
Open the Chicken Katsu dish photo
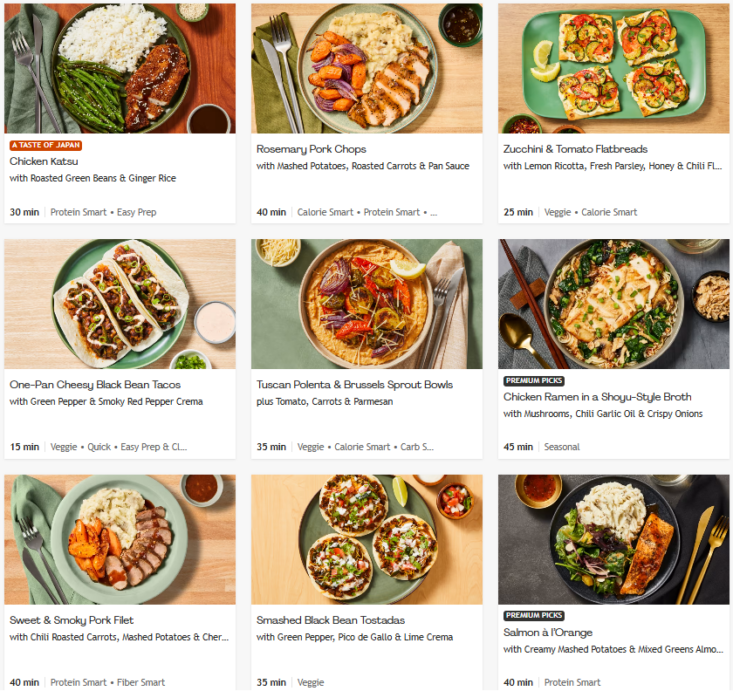120,67
